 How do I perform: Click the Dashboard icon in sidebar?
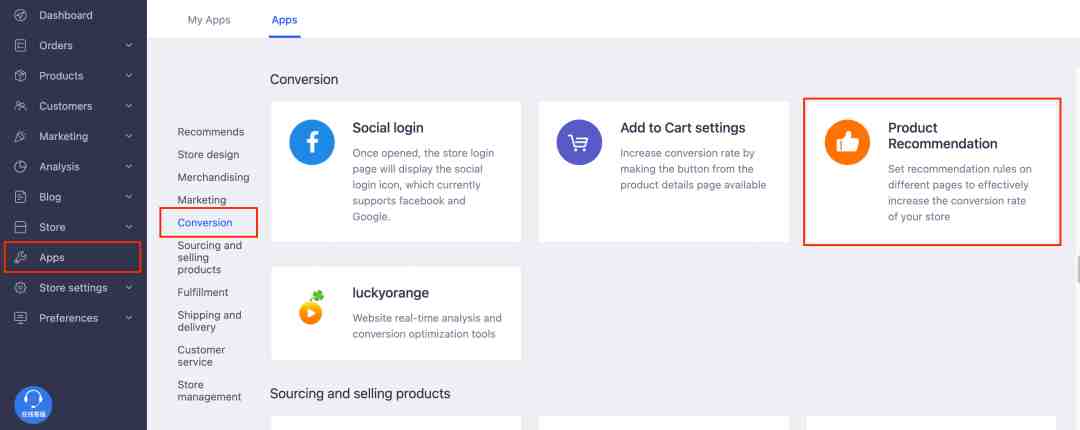coord(21,15)
